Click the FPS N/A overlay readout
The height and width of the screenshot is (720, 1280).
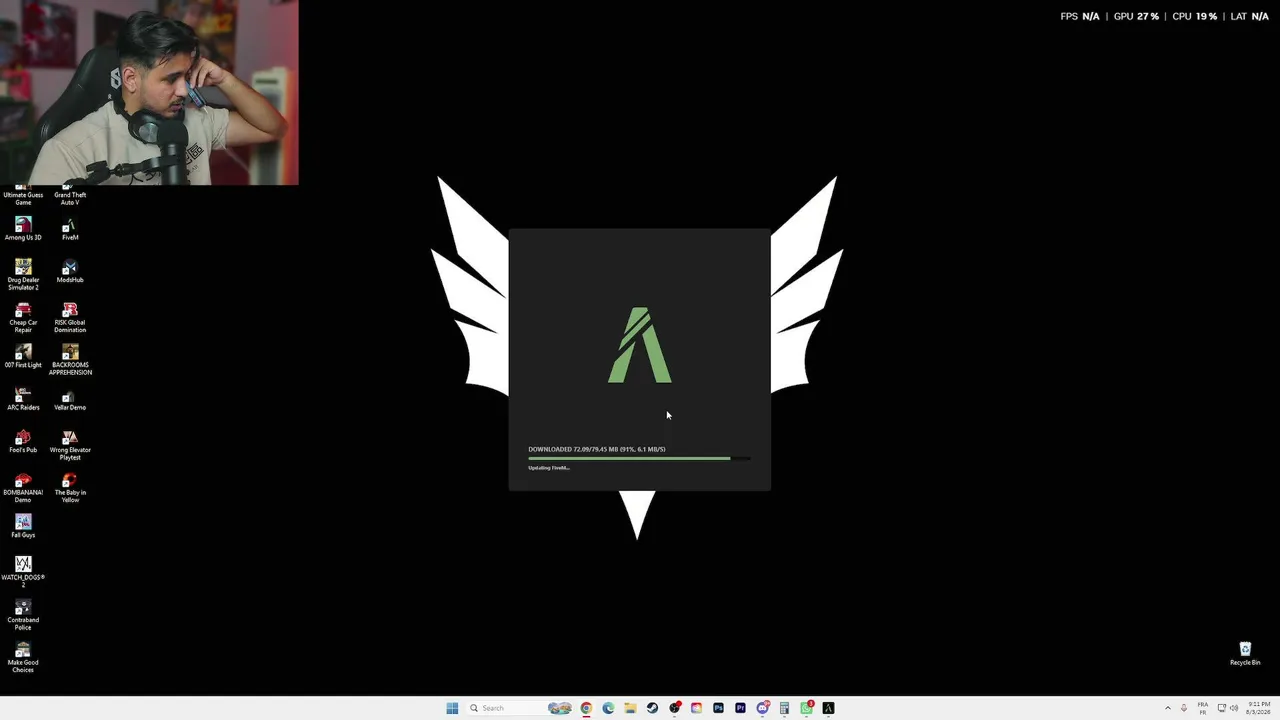point(1080,16)
